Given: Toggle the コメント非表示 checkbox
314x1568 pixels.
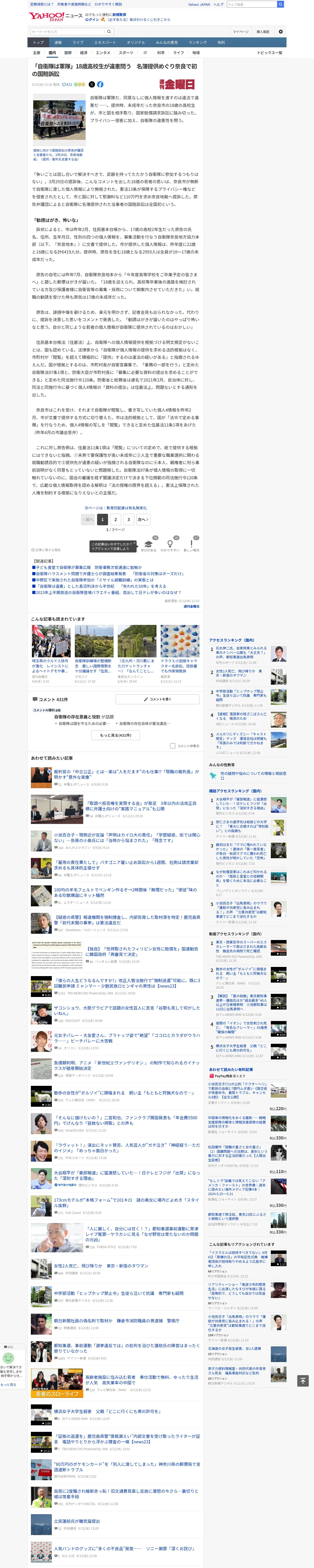Looking at the screenshot, I should click(x=172, y=746).
